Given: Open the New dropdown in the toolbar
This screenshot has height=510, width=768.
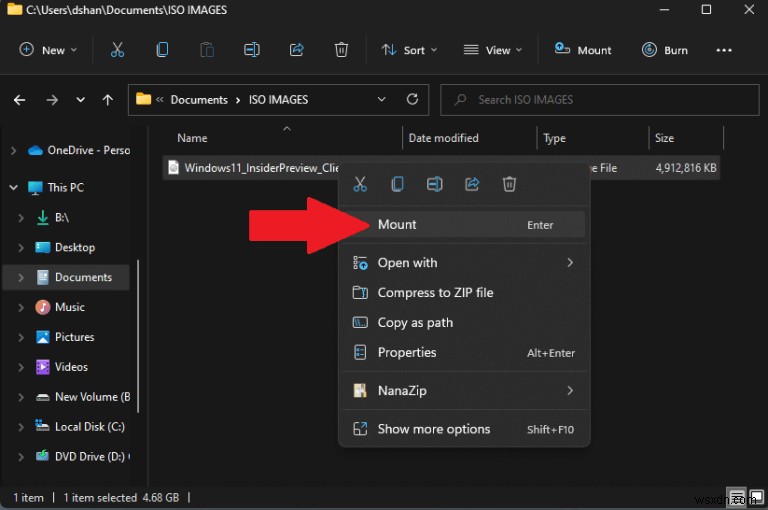Looking at the screenshot, I should tap(48, 50).
